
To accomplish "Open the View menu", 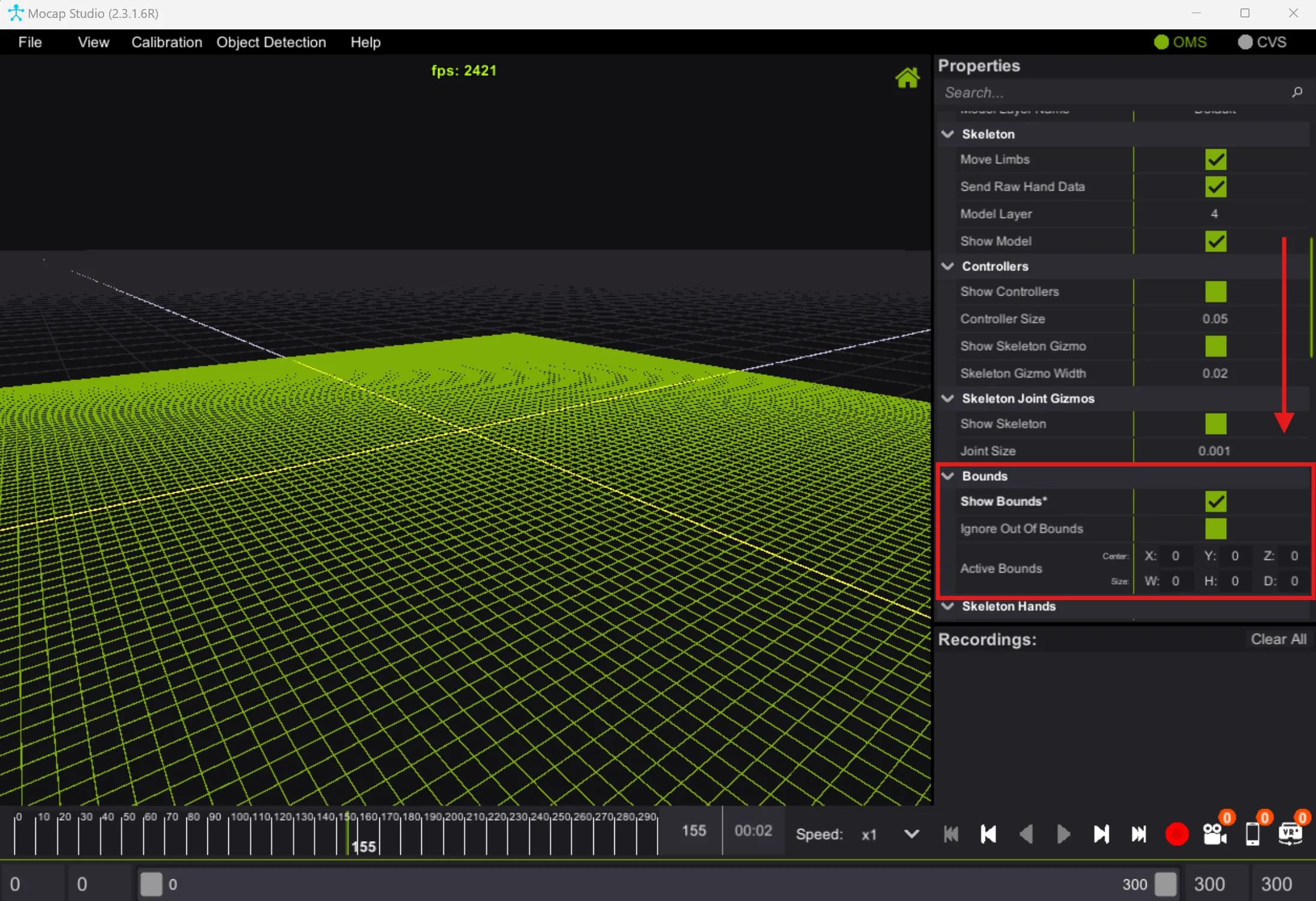I will (93, 42).
